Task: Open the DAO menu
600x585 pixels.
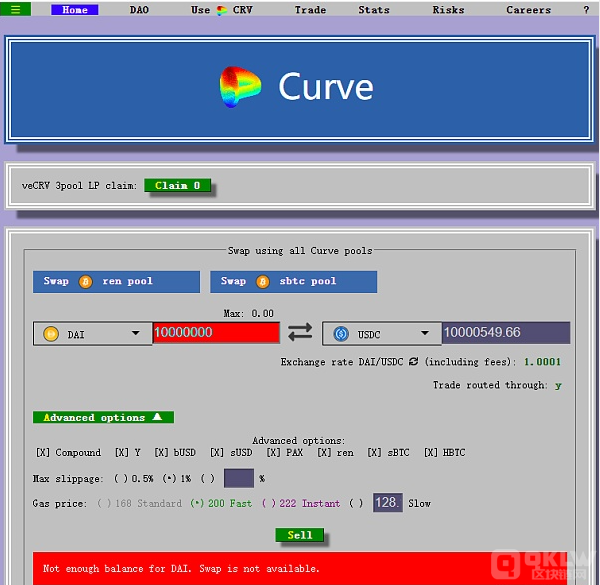Action: click(139, 10)
